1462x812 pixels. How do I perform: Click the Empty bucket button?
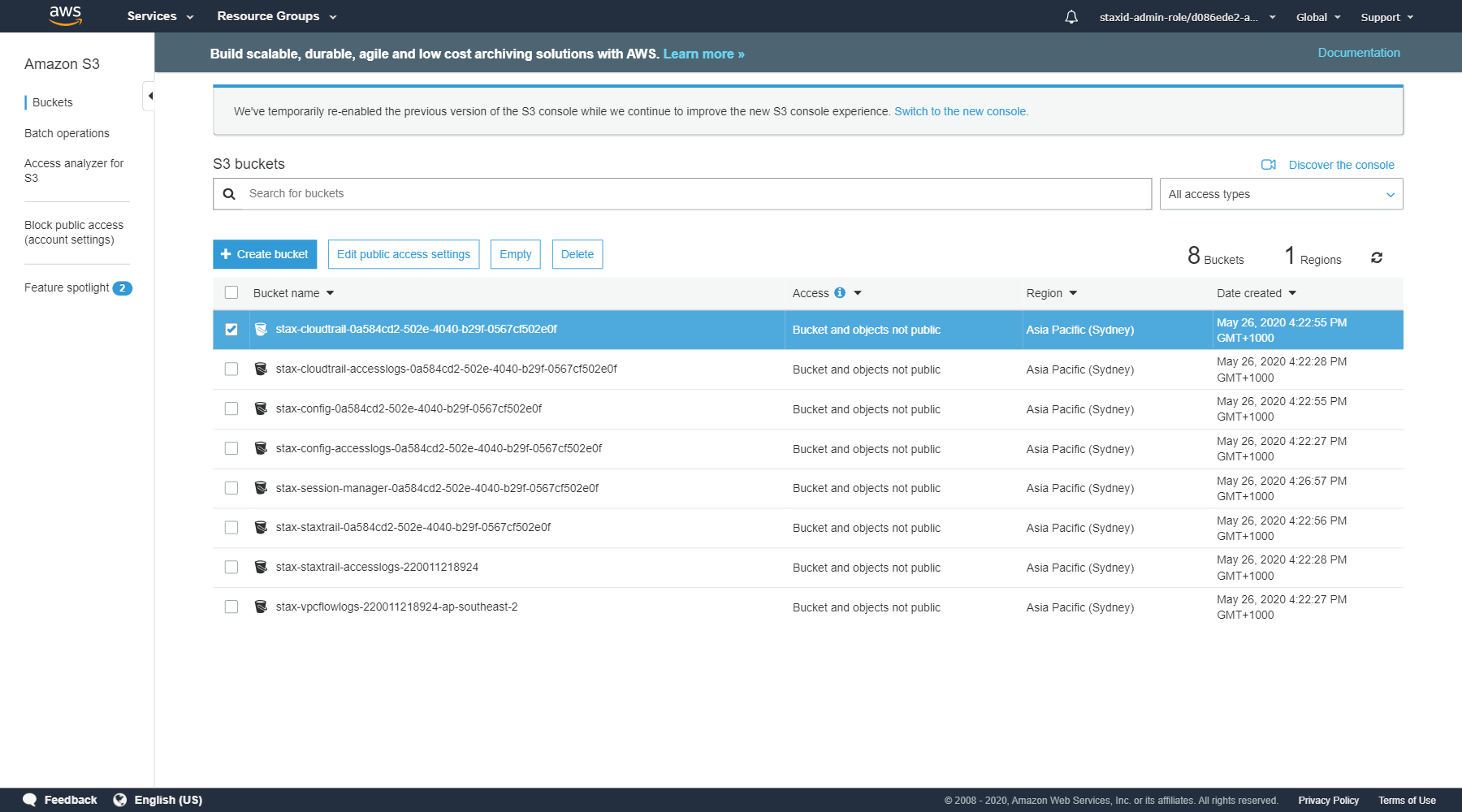click(515, 254)
